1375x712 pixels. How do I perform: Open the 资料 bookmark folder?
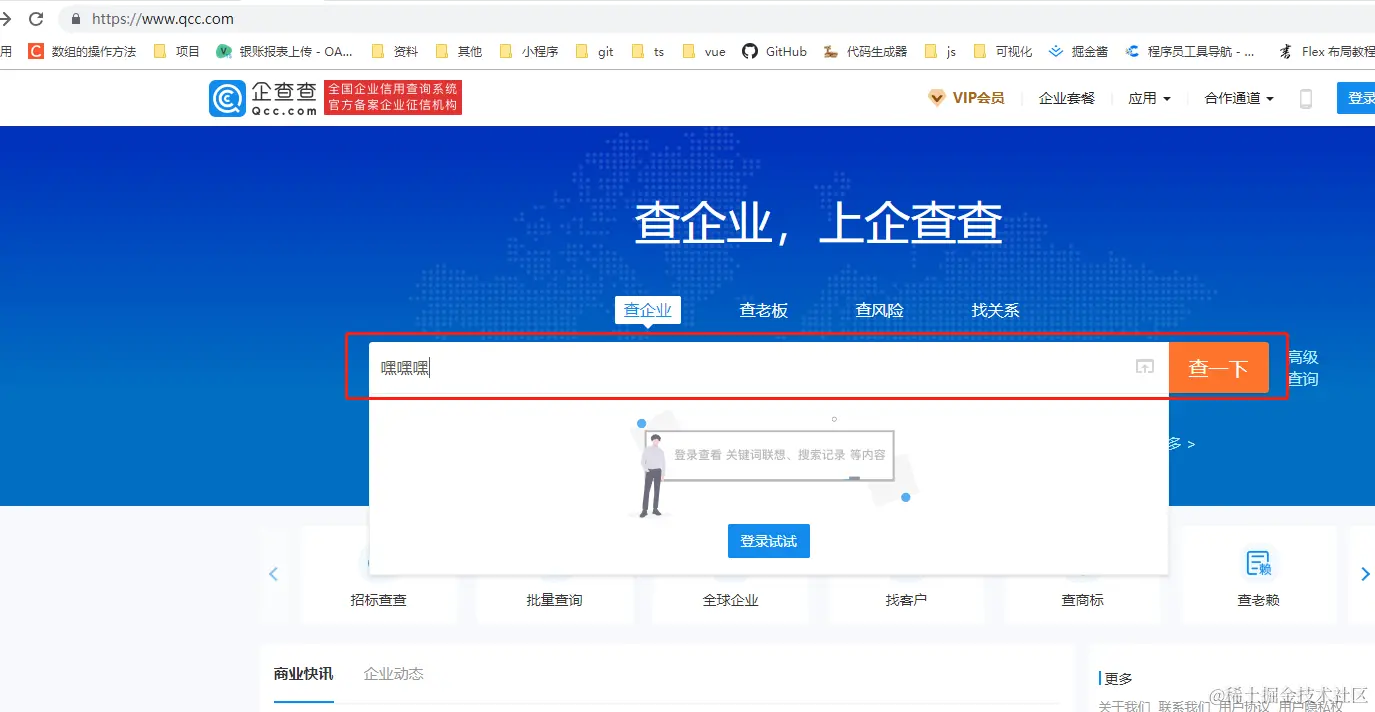(x=395, y=51)
